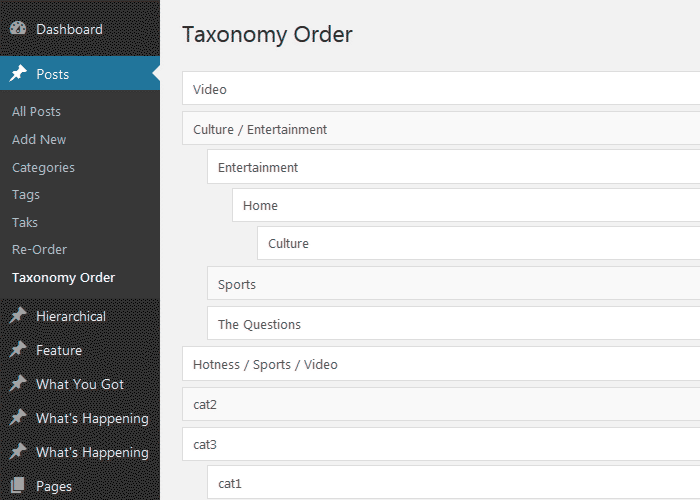The width and height of the screenshot is (700, 500).
Task: Open the All Posts submenu item
Action: click(x=36, y=112)
